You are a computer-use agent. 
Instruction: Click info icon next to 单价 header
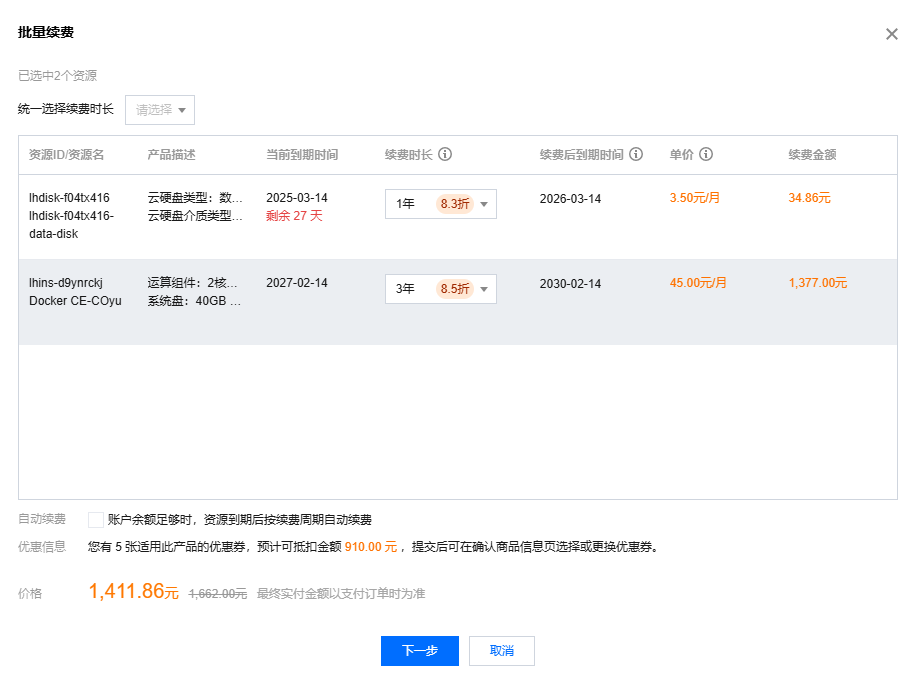click(706, 155)
